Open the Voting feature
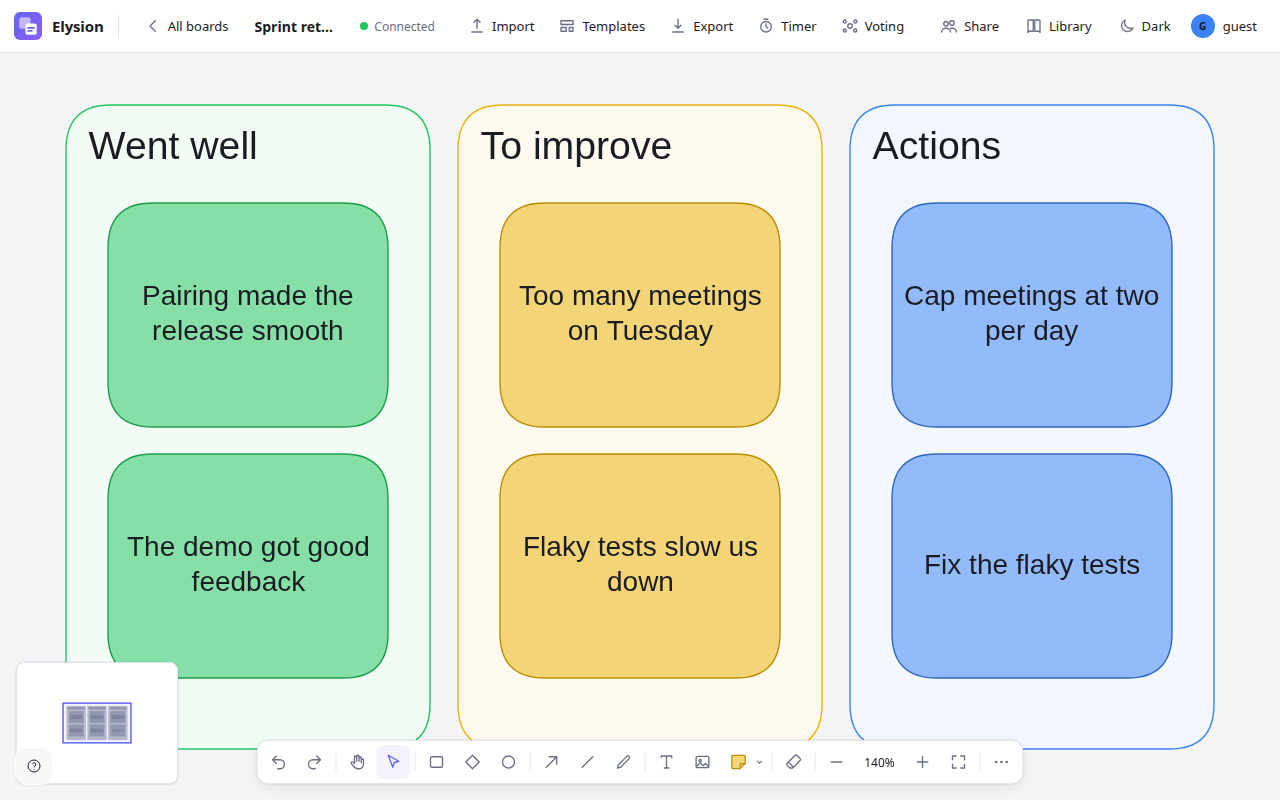This screenshot has width=1280, height=800. click(x=873, y=26)
